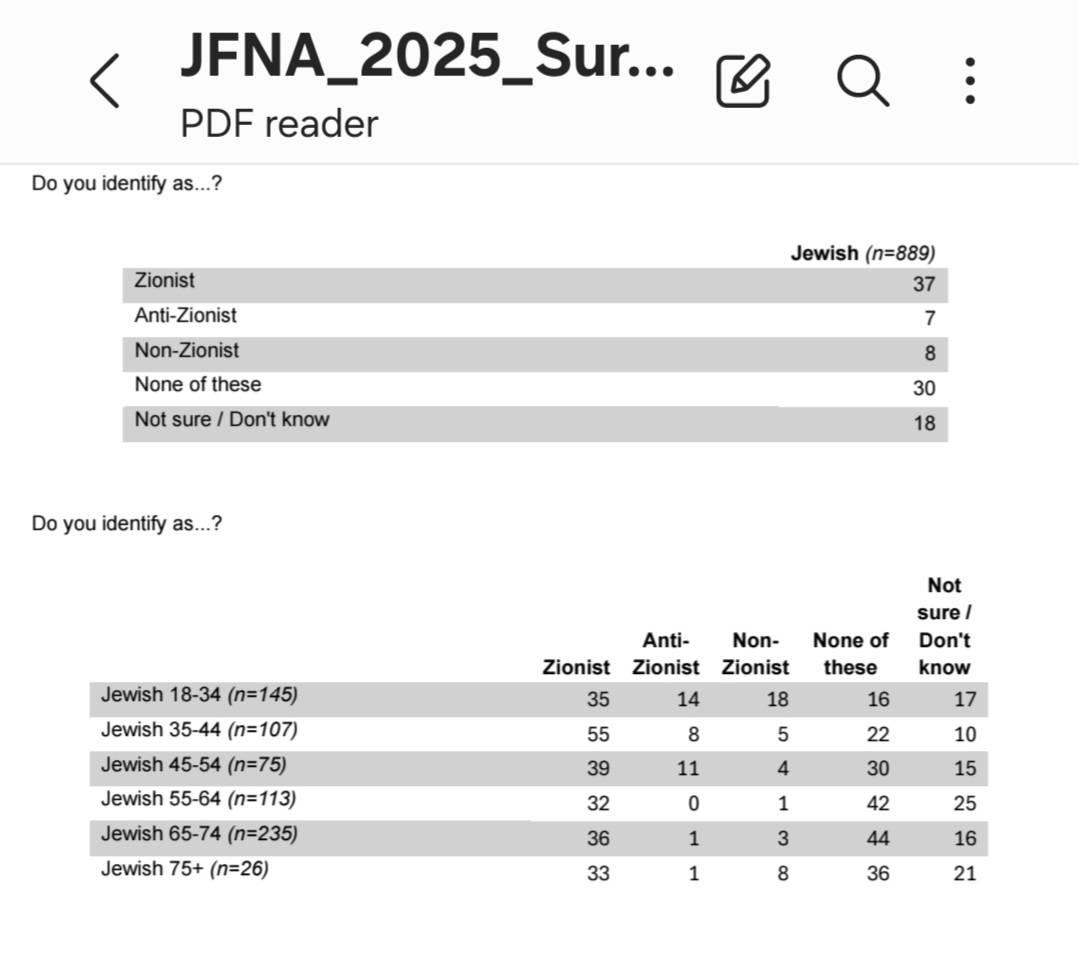Tap the "Jewish 35-44 (n=107)" row label
Viewport: 1079px width, 953px height.
click(199, 730)
